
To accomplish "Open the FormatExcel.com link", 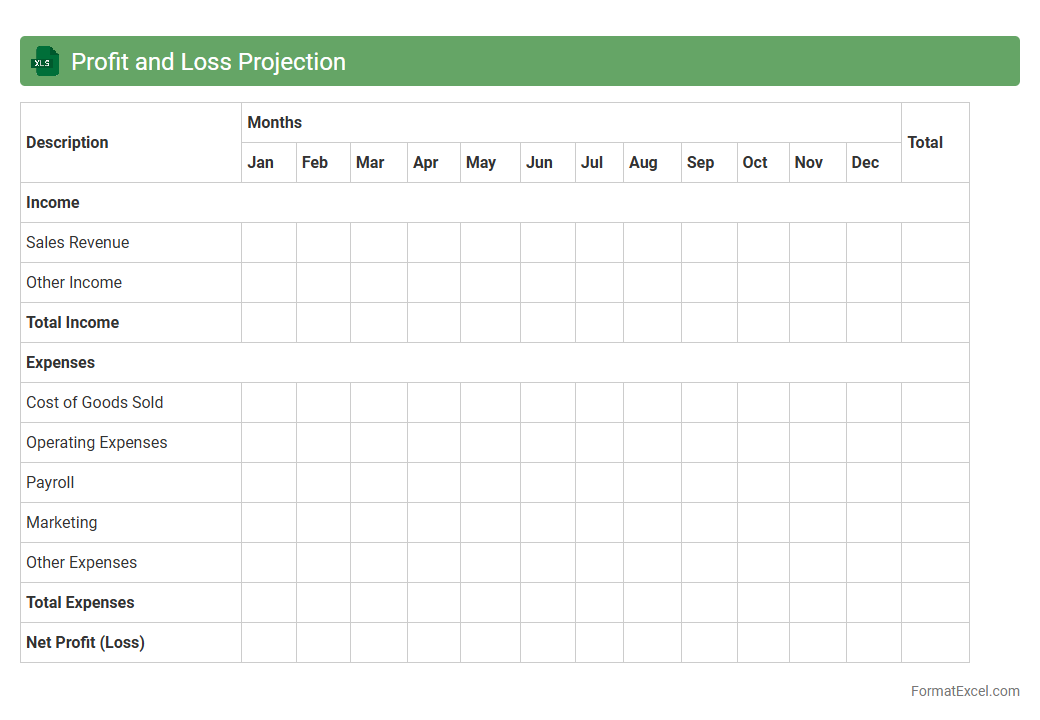I will click(965, 691).
